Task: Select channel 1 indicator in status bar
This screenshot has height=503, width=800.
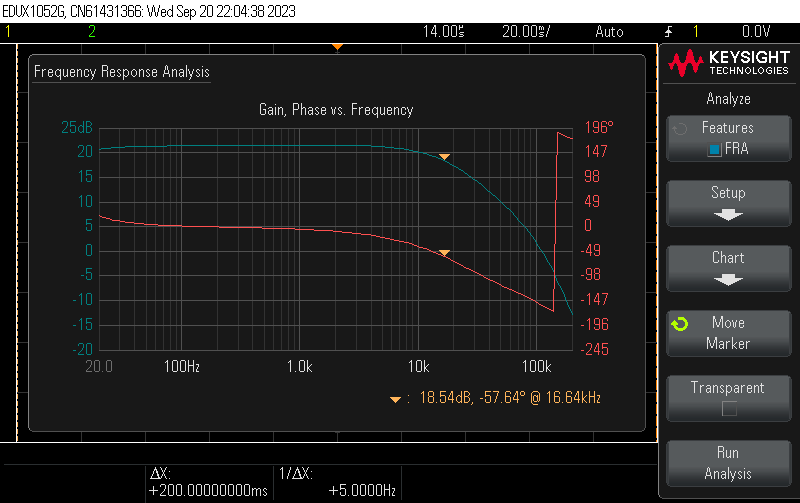Action: point(8,32)
